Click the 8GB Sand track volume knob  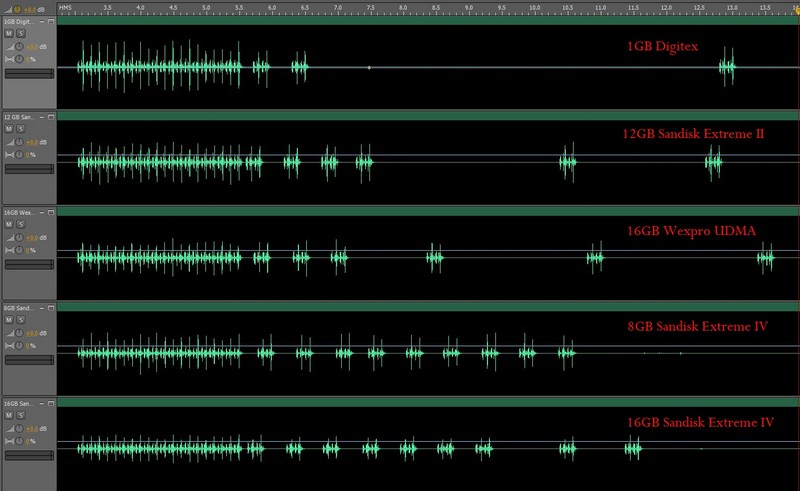tap(19, 333)
